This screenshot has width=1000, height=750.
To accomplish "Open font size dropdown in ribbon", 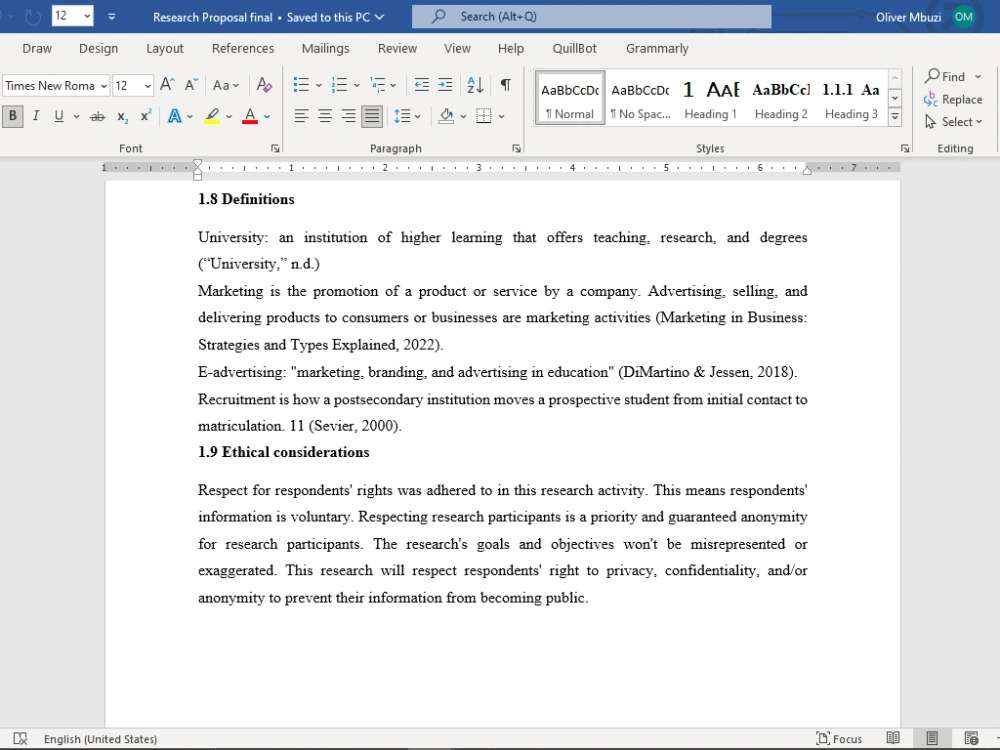I will click(147, 85).
